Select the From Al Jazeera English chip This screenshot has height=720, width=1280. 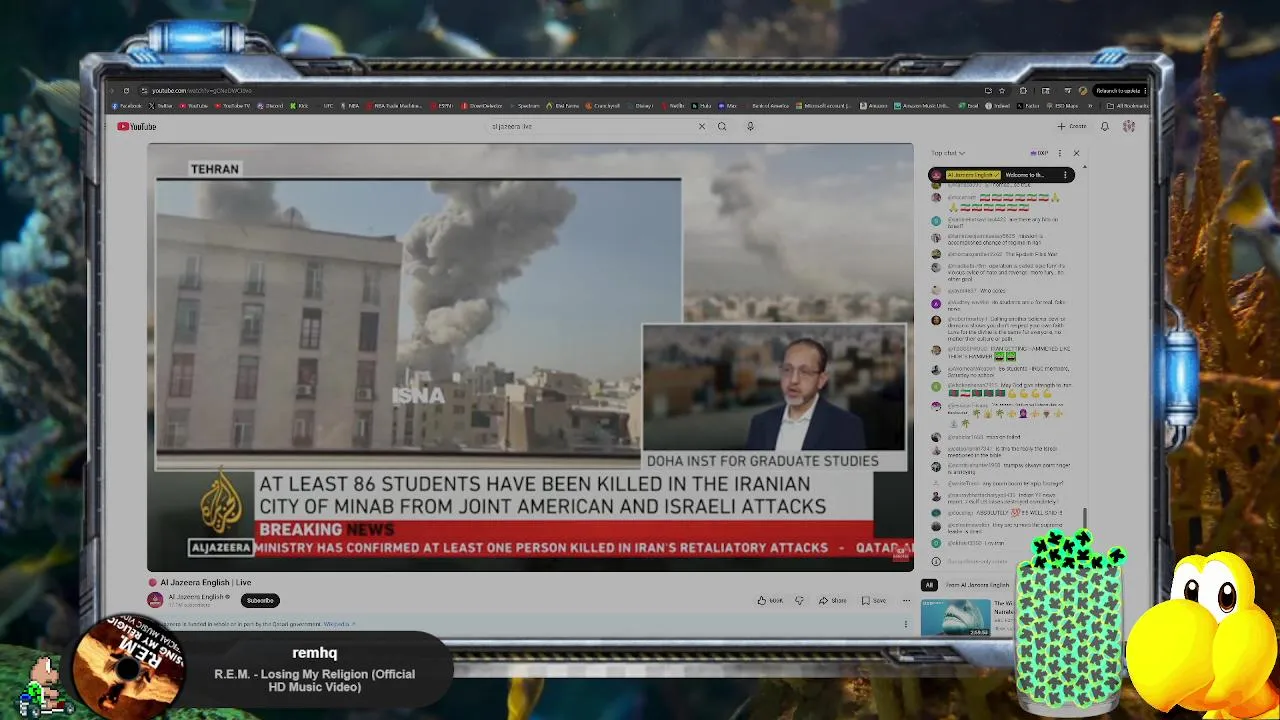[977, 585]
